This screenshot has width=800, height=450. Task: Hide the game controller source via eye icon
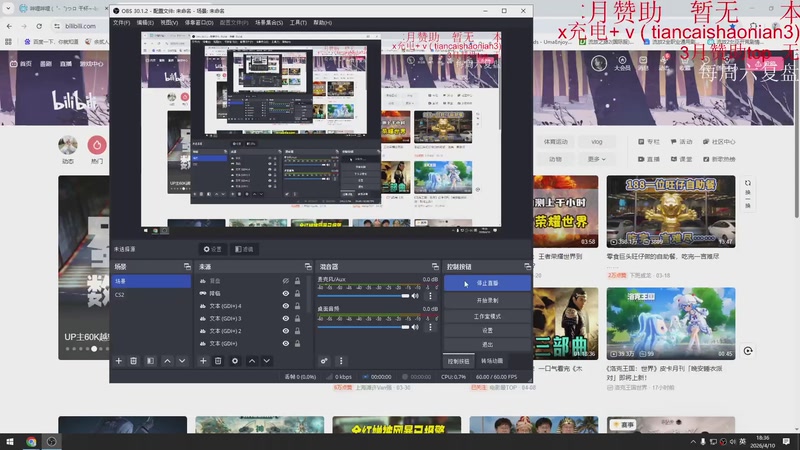click(x=286, y=293)
